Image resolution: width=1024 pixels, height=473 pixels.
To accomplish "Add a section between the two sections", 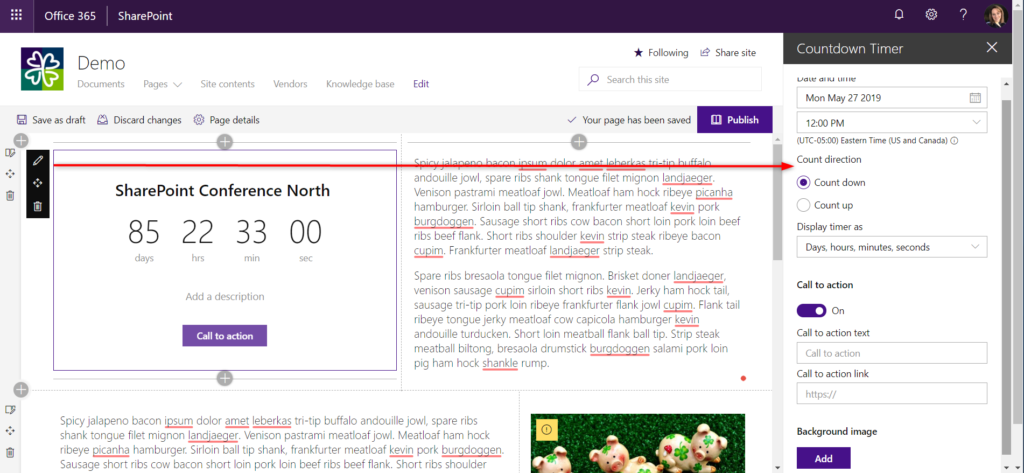I will (x=21, y=390).
